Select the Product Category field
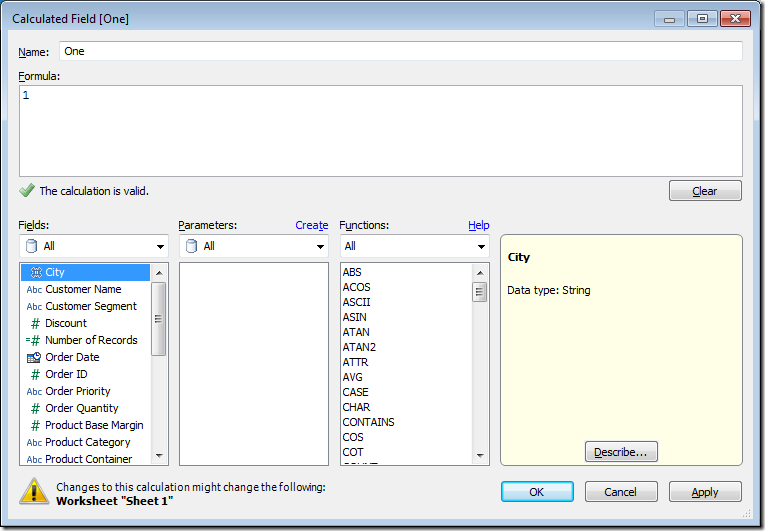 [85, 442]
